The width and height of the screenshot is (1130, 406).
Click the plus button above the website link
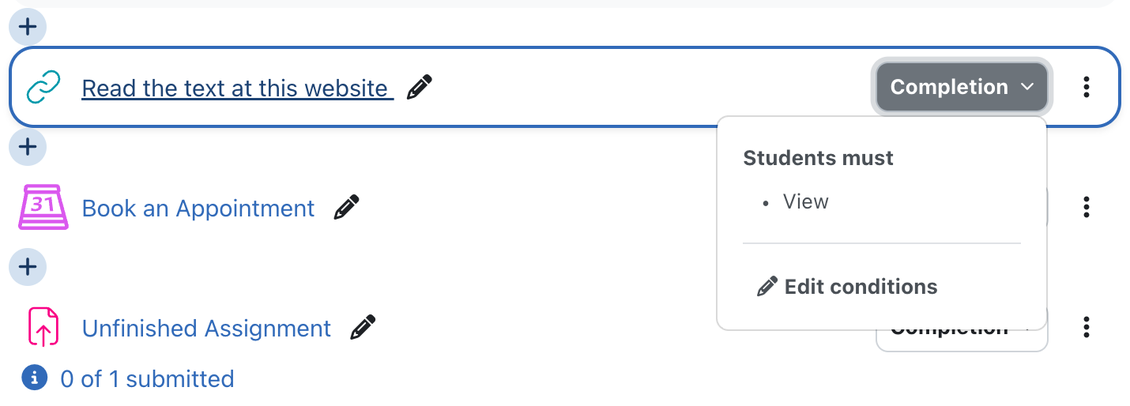click(x=28, y=27)
